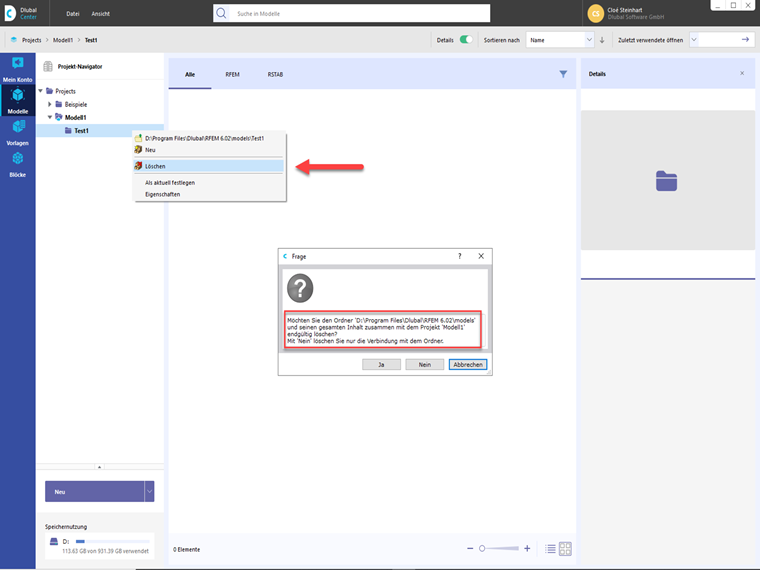Zoom out with the minus icon
This screenshot has height=570, width=760.
(470, 549)
